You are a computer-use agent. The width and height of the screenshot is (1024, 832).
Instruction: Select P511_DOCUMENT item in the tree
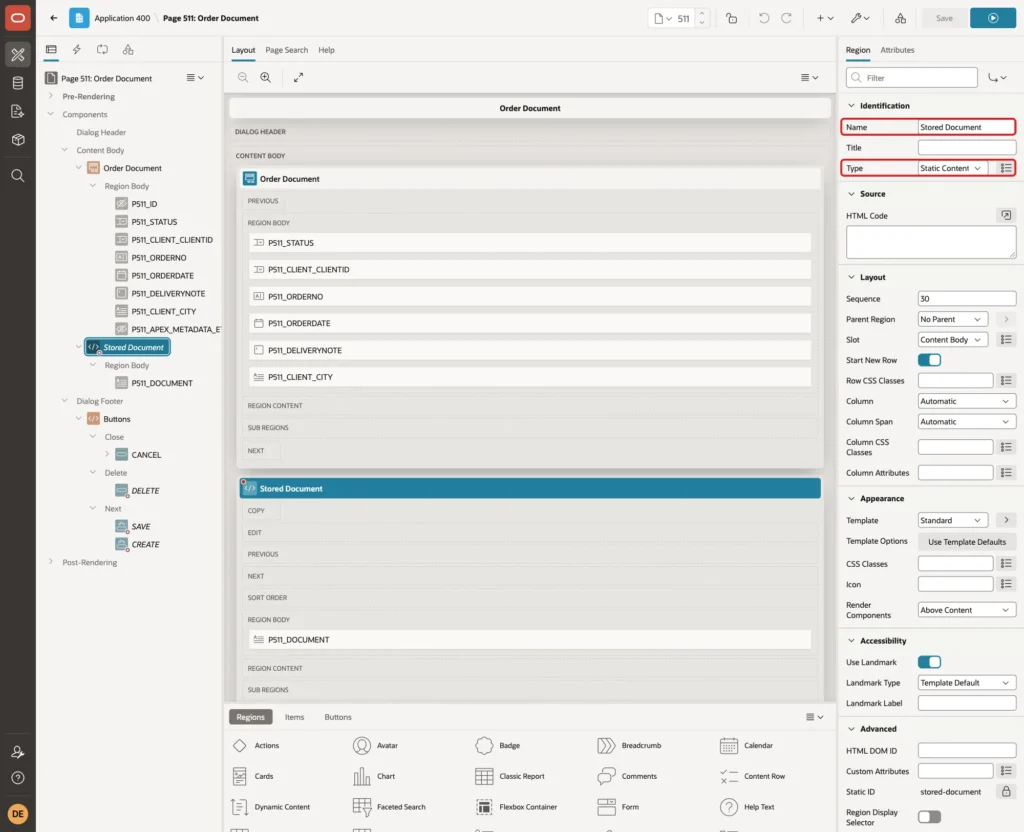(x=161, y=383)
